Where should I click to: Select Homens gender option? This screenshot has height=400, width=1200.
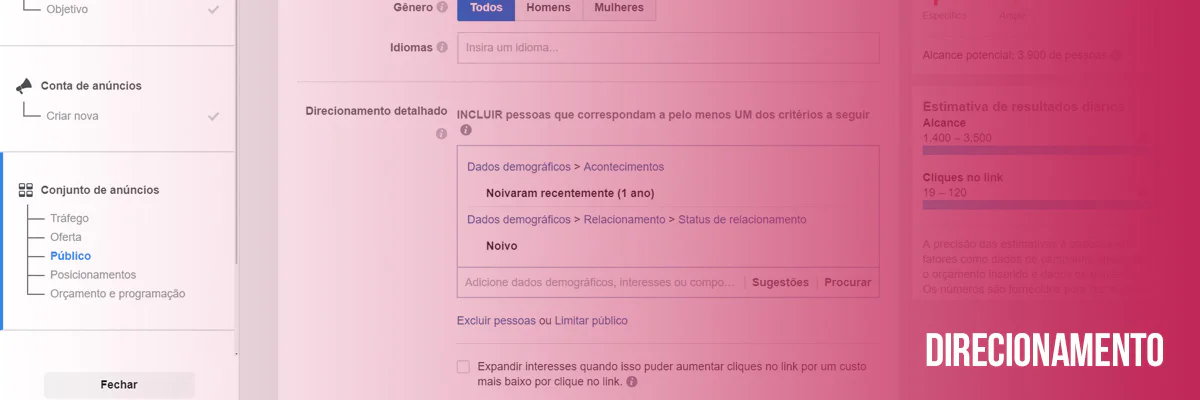(549, 9)
